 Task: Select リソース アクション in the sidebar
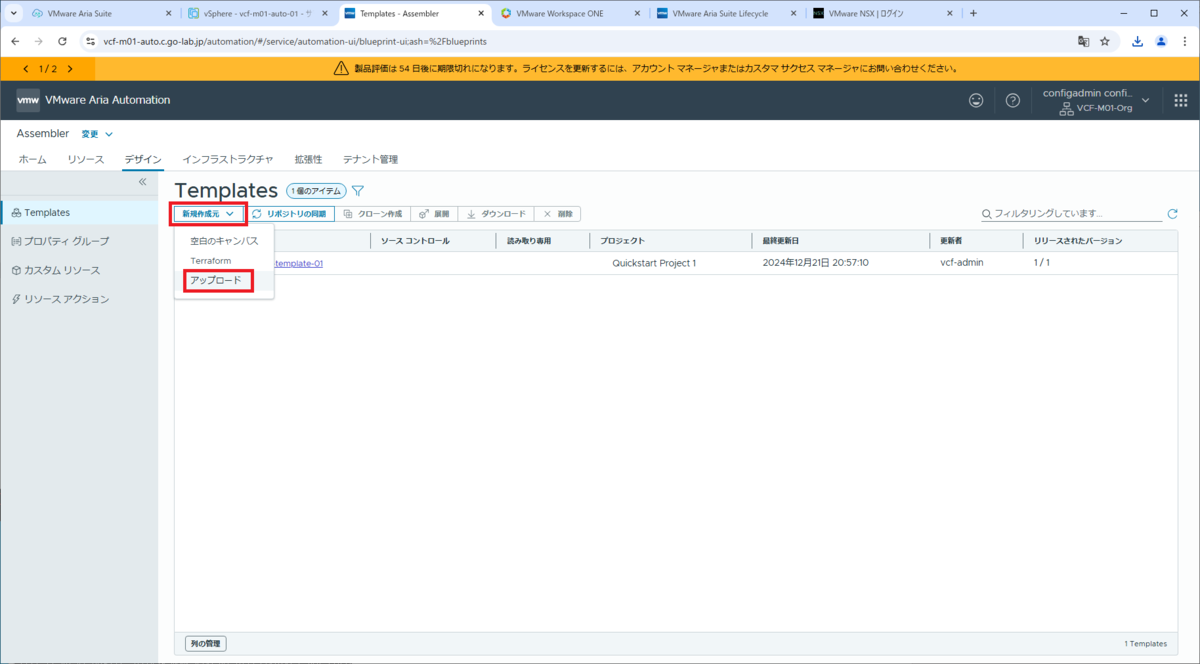80,299
